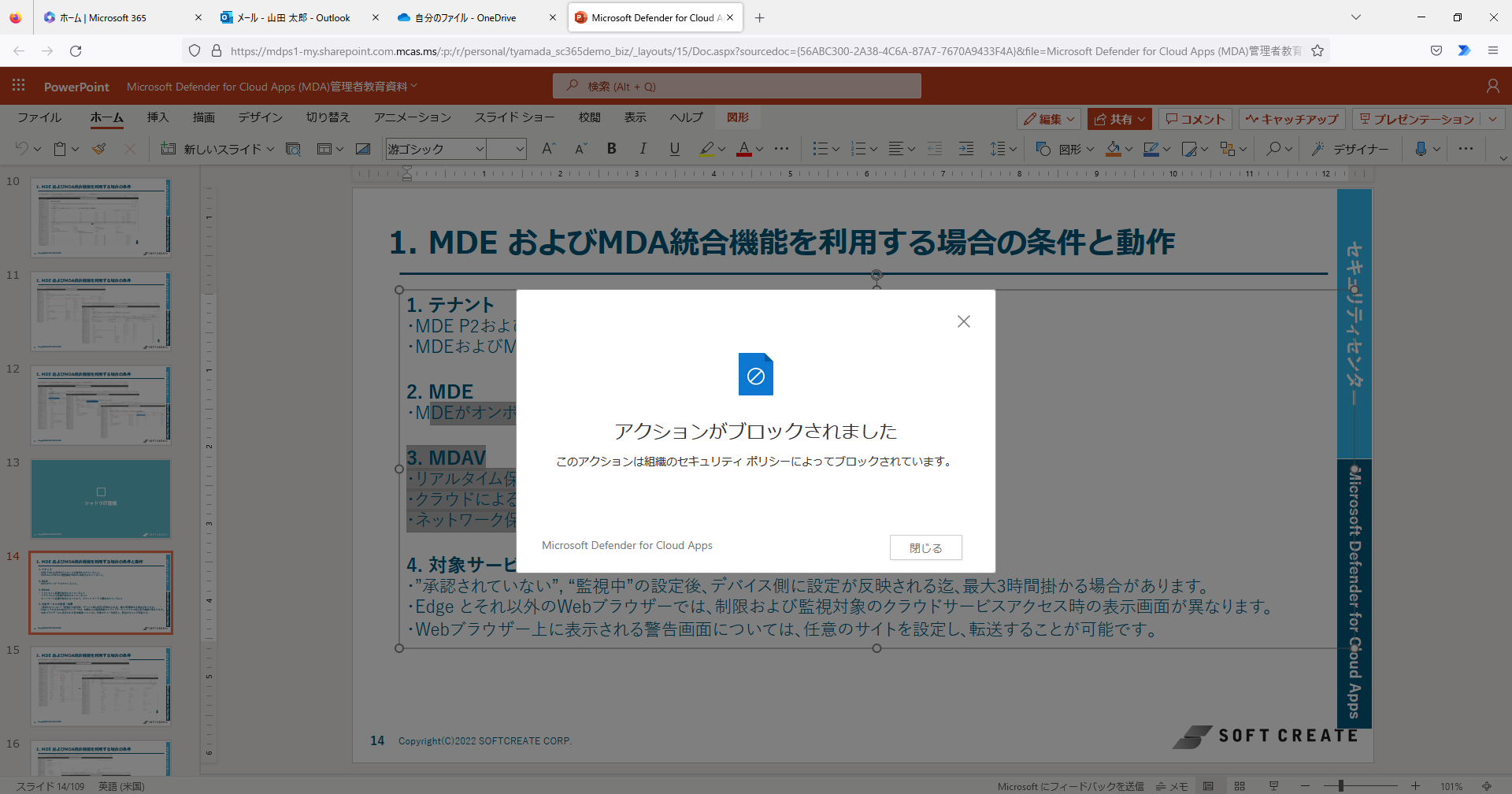Screen dimensions: 1512x794
Task: Increase font size with A-up icon
Action: pos(549,149)
